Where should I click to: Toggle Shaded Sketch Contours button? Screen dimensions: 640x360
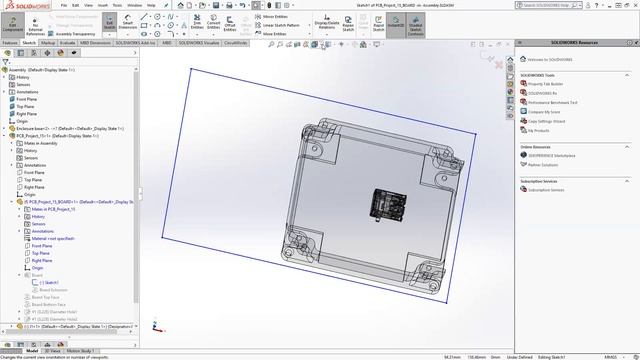[416, 25]
